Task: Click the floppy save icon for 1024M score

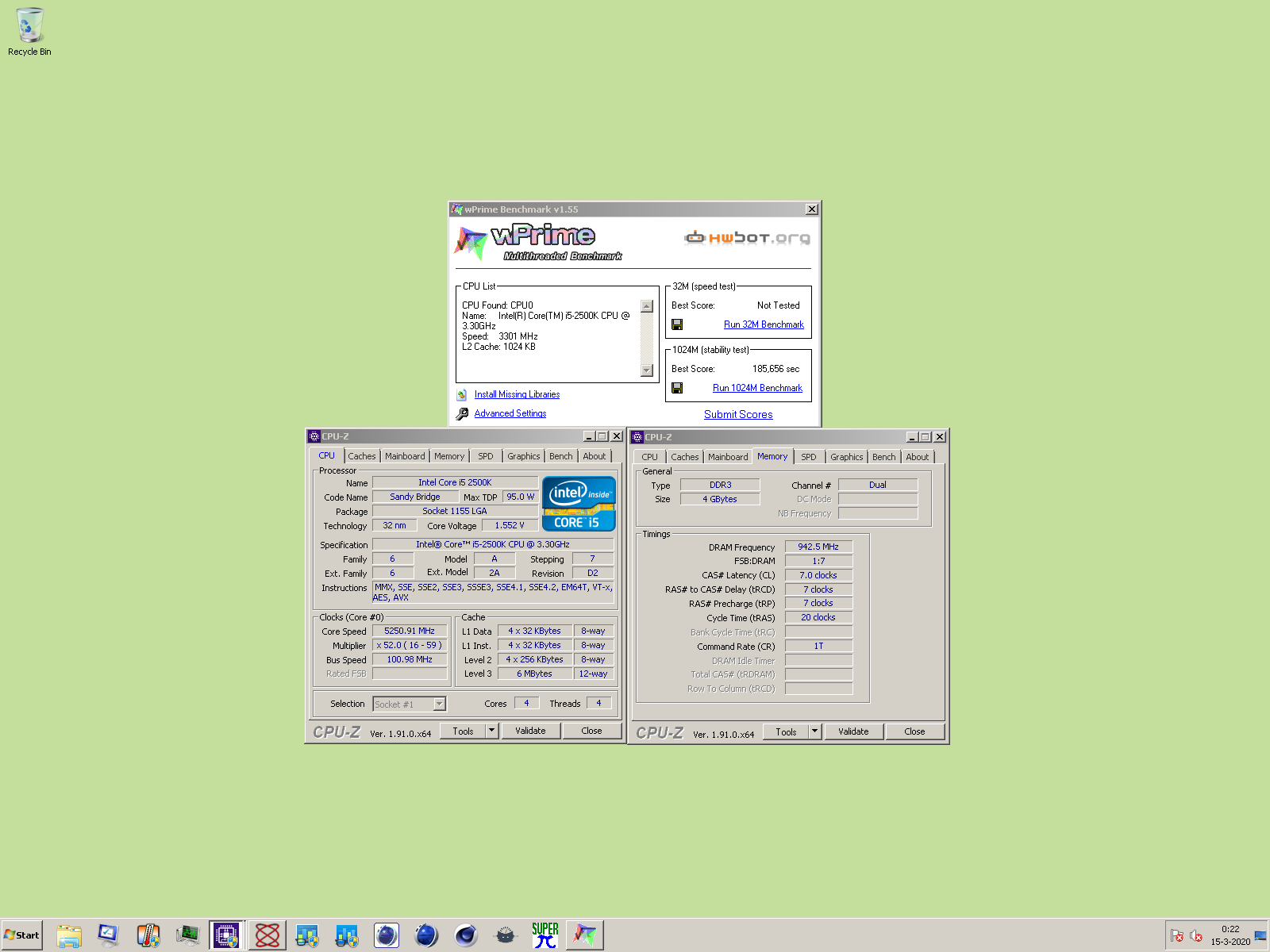Action: point(677,388)
